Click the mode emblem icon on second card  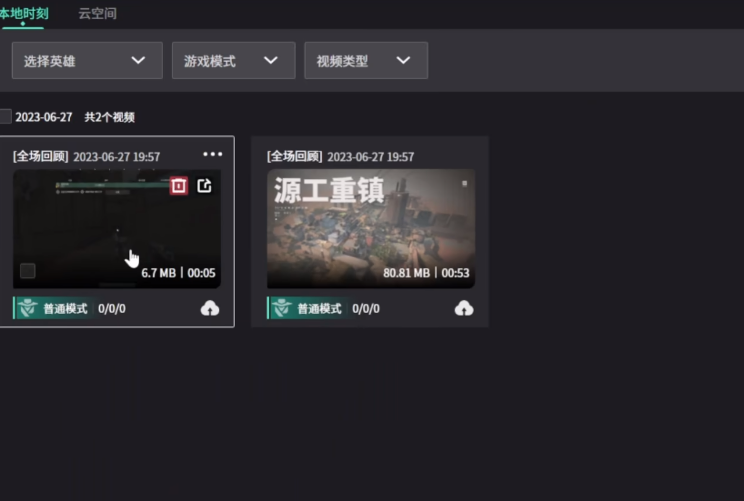[279, 308]
